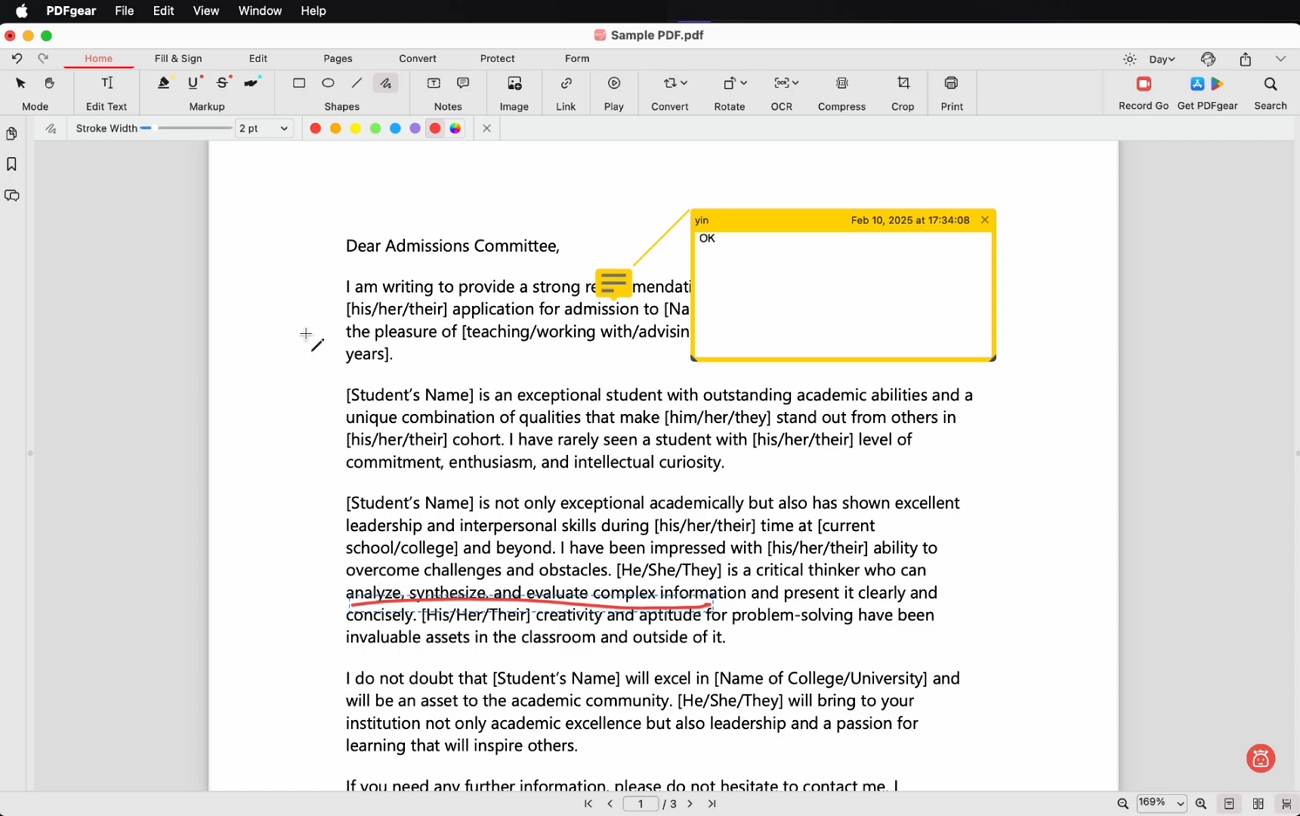This screenshot has height=816, width=1300.
Task: Open the page thumbnails sidebar panel
Action: point(12,133)
